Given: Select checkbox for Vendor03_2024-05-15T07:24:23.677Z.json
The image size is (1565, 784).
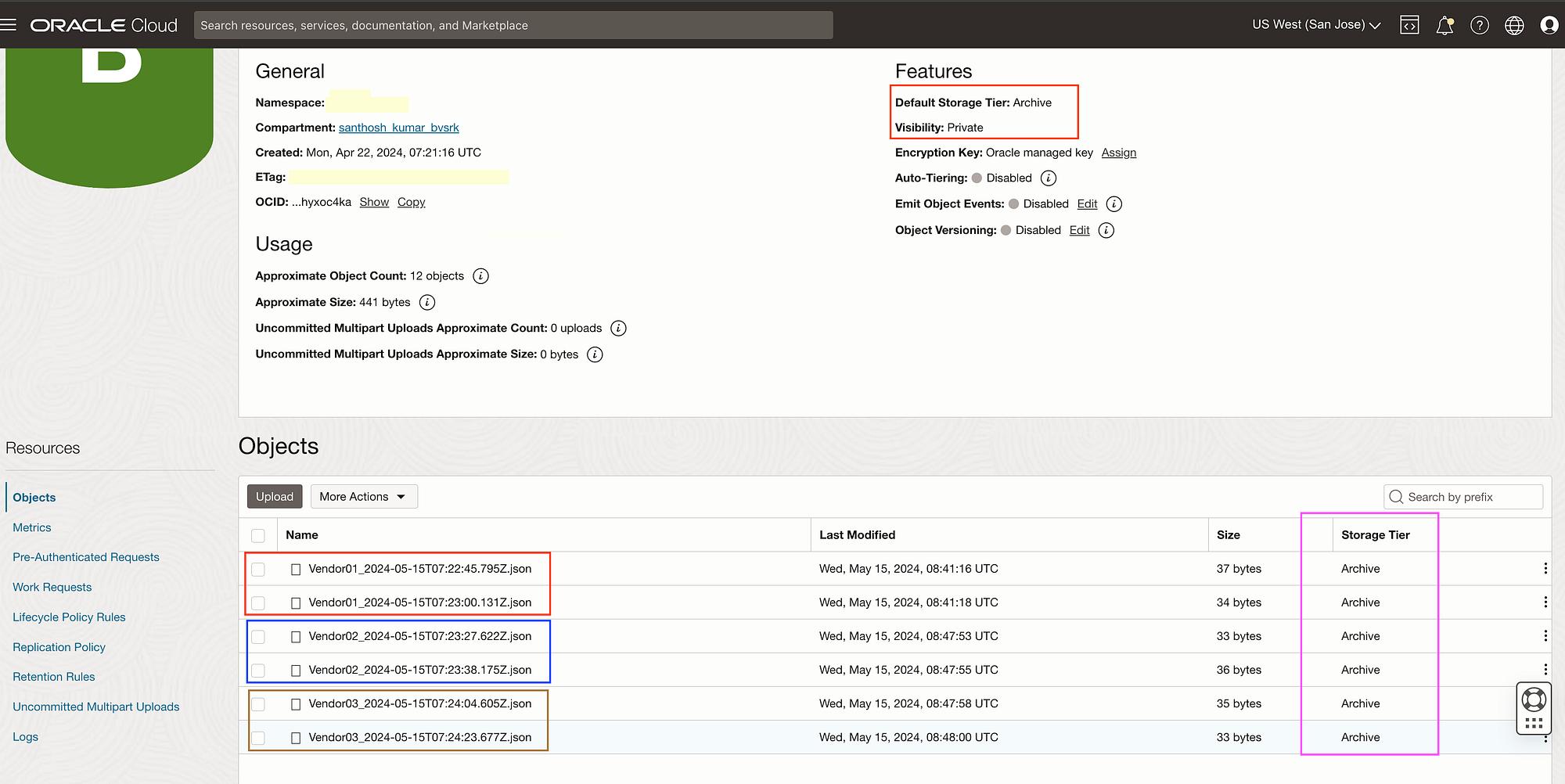Looking at the screenshot, I should click(258, 738).
